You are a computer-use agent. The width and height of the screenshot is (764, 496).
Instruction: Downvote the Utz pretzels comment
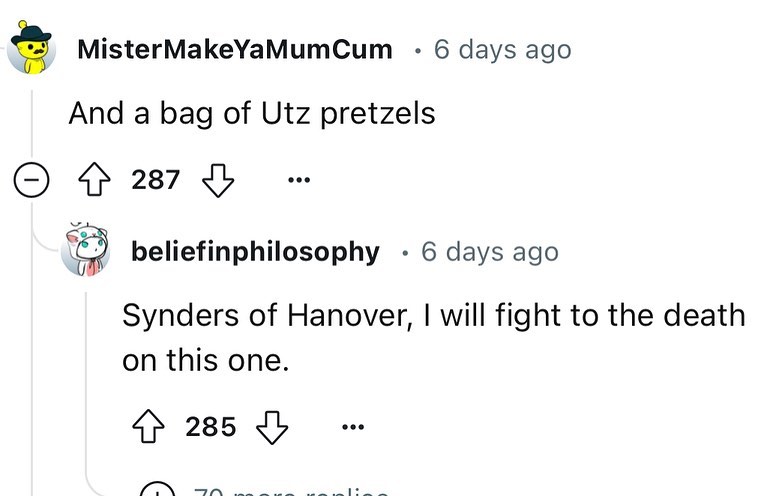tap(217, 180)
